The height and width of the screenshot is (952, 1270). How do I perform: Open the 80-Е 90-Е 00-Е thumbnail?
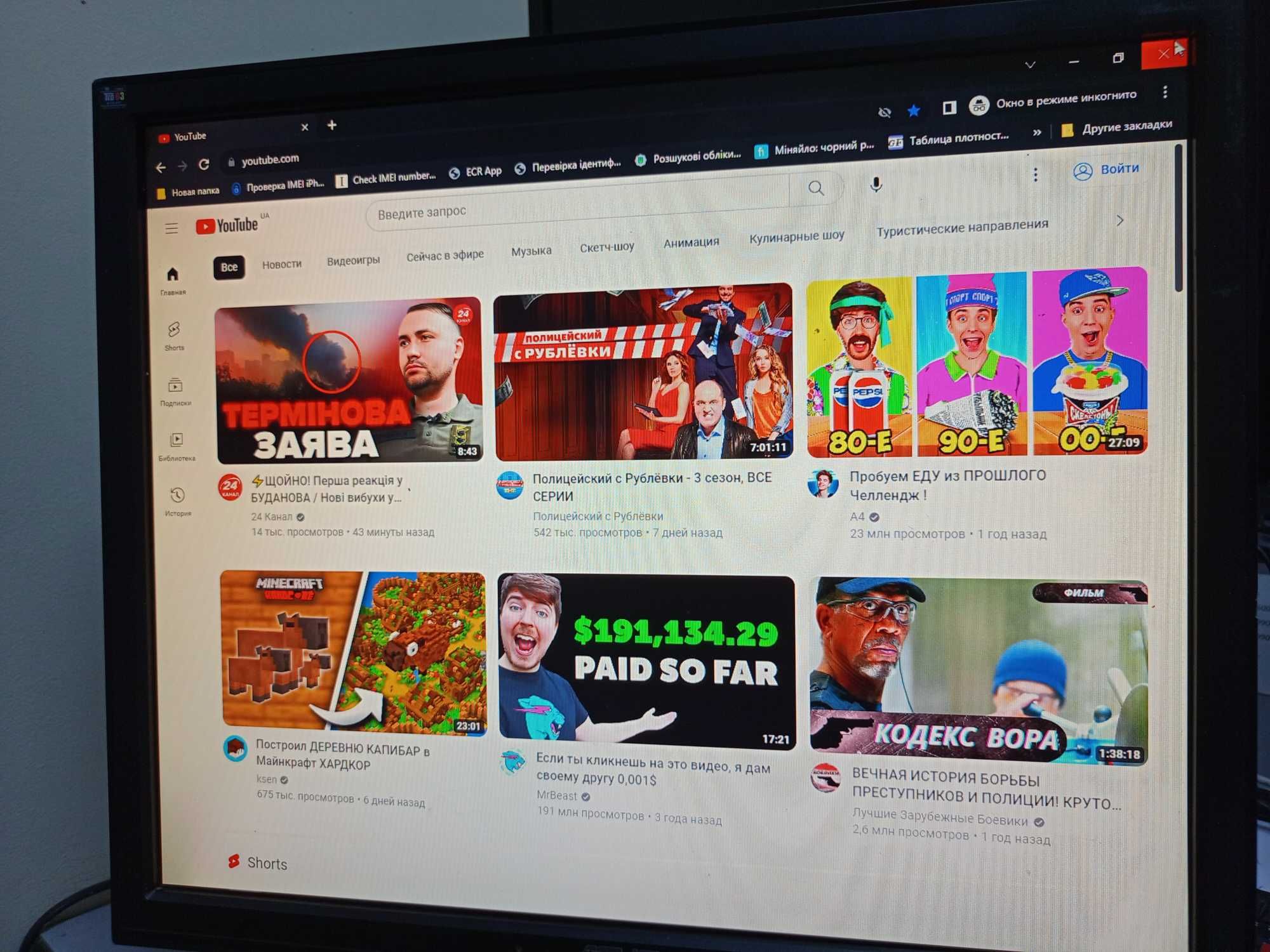(977, 363)
